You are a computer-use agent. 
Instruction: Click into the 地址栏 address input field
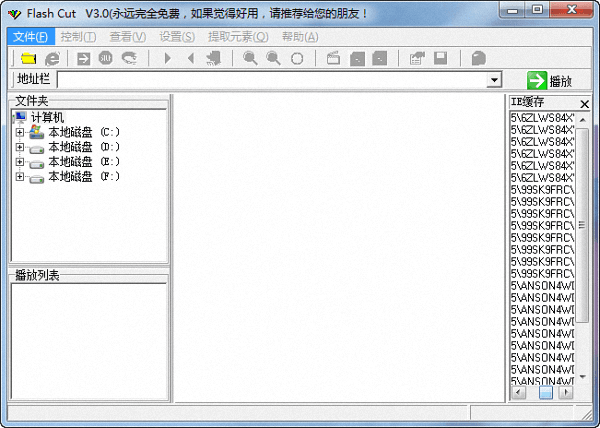[x=272, y=80]
